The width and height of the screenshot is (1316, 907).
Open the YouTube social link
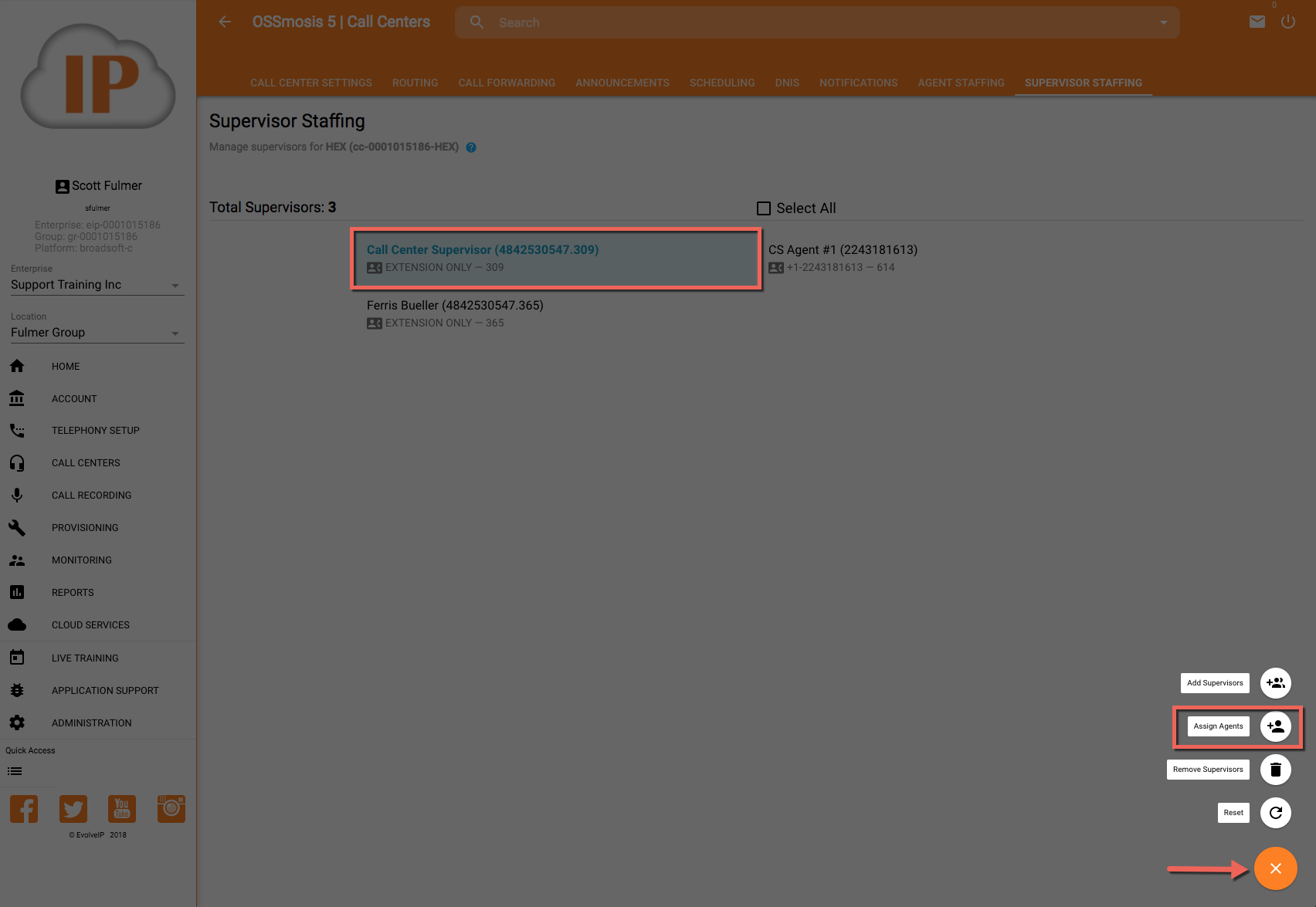(x=122, y=809)
